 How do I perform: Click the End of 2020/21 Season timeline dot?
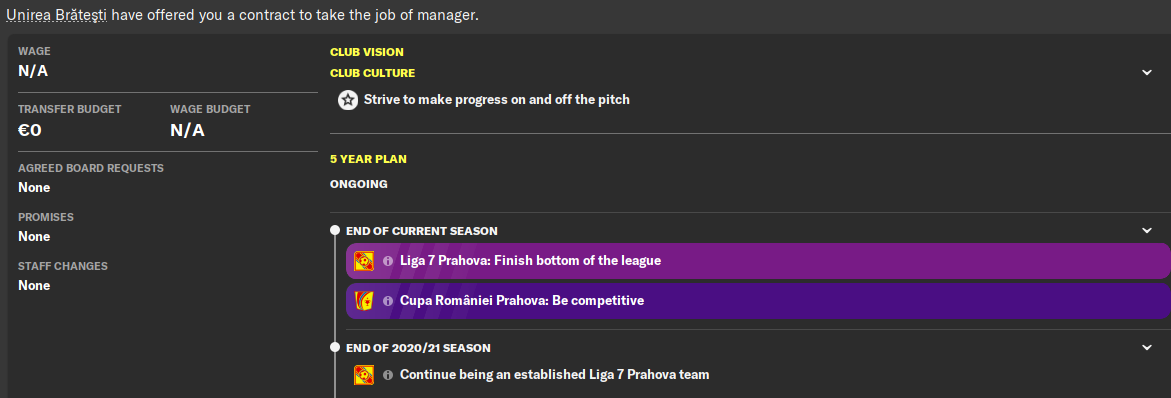pos(335,347)
